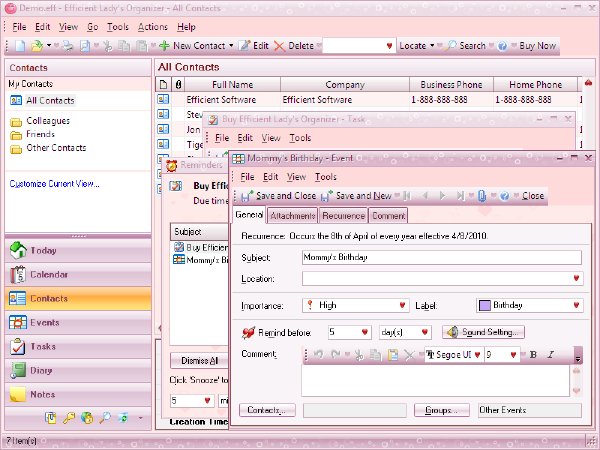
Task: Click Dismiss All in Reminders window
Action: pos(199,360)
